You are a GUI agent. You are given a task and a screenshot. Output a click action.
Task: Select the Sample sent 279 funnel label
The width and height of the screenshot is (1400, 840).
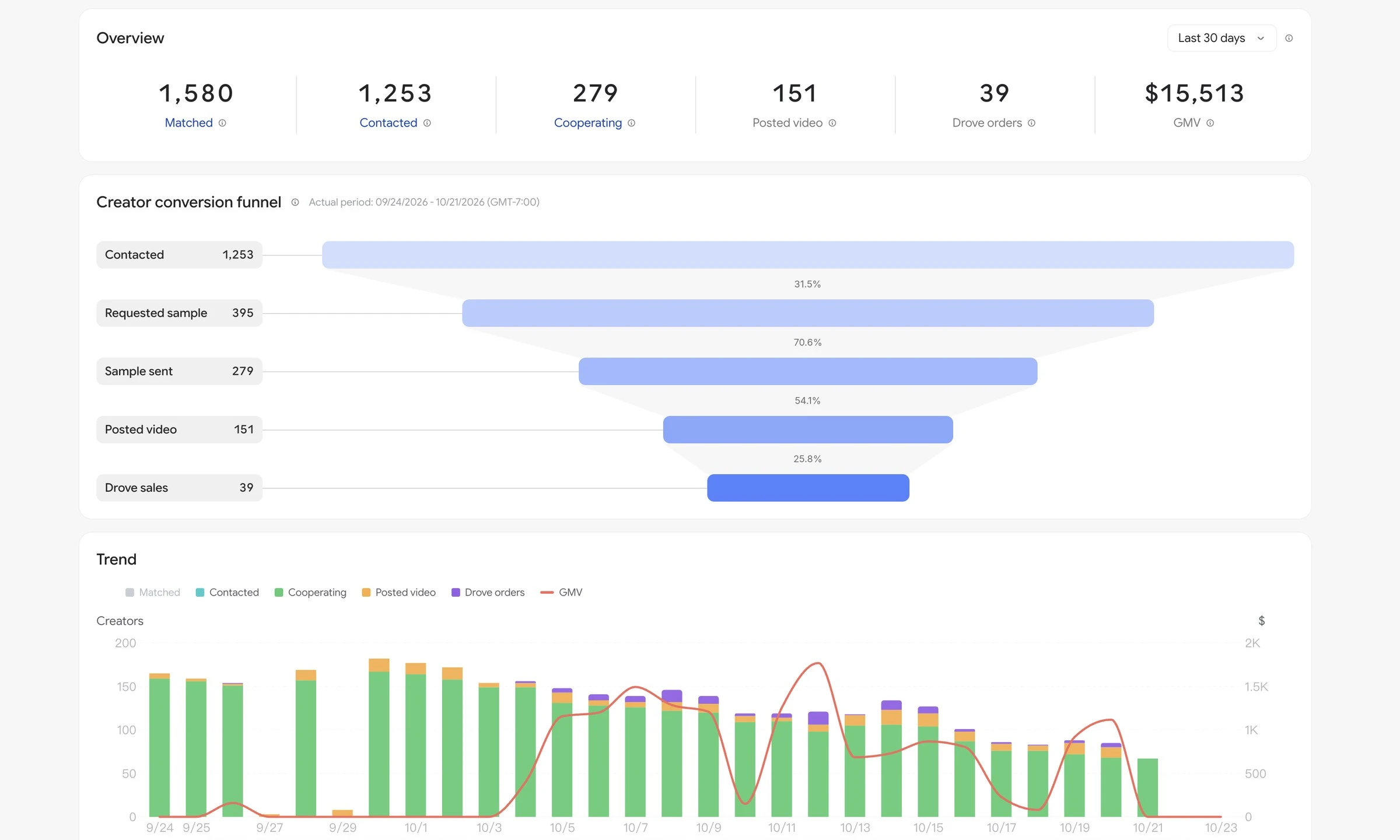point(179,372)
